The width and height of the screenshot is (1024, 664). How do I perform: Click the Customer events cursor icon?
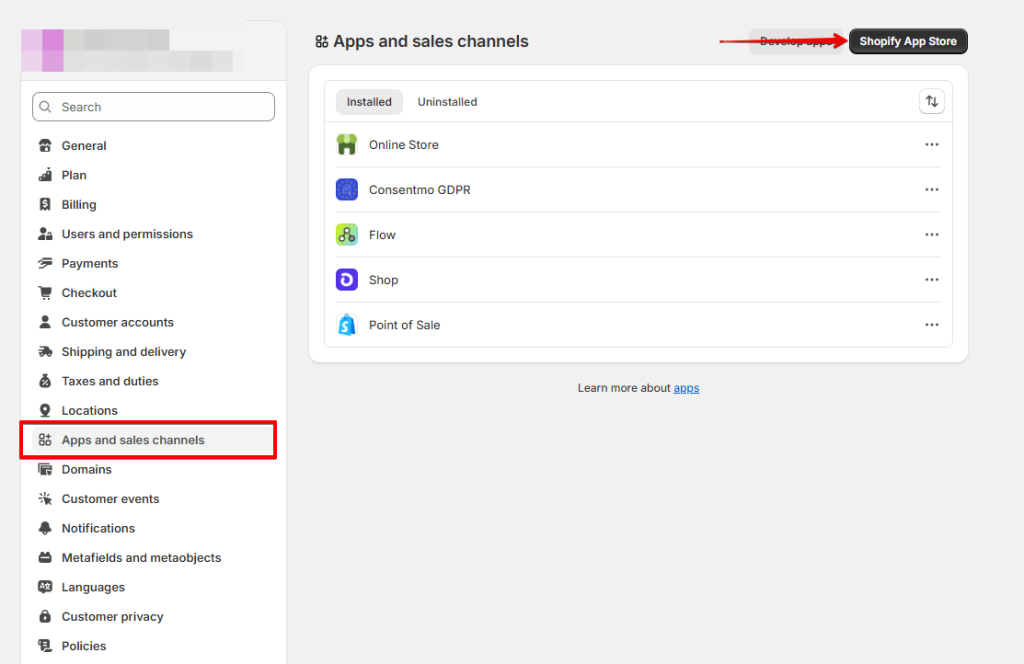[x=45, y=498]
